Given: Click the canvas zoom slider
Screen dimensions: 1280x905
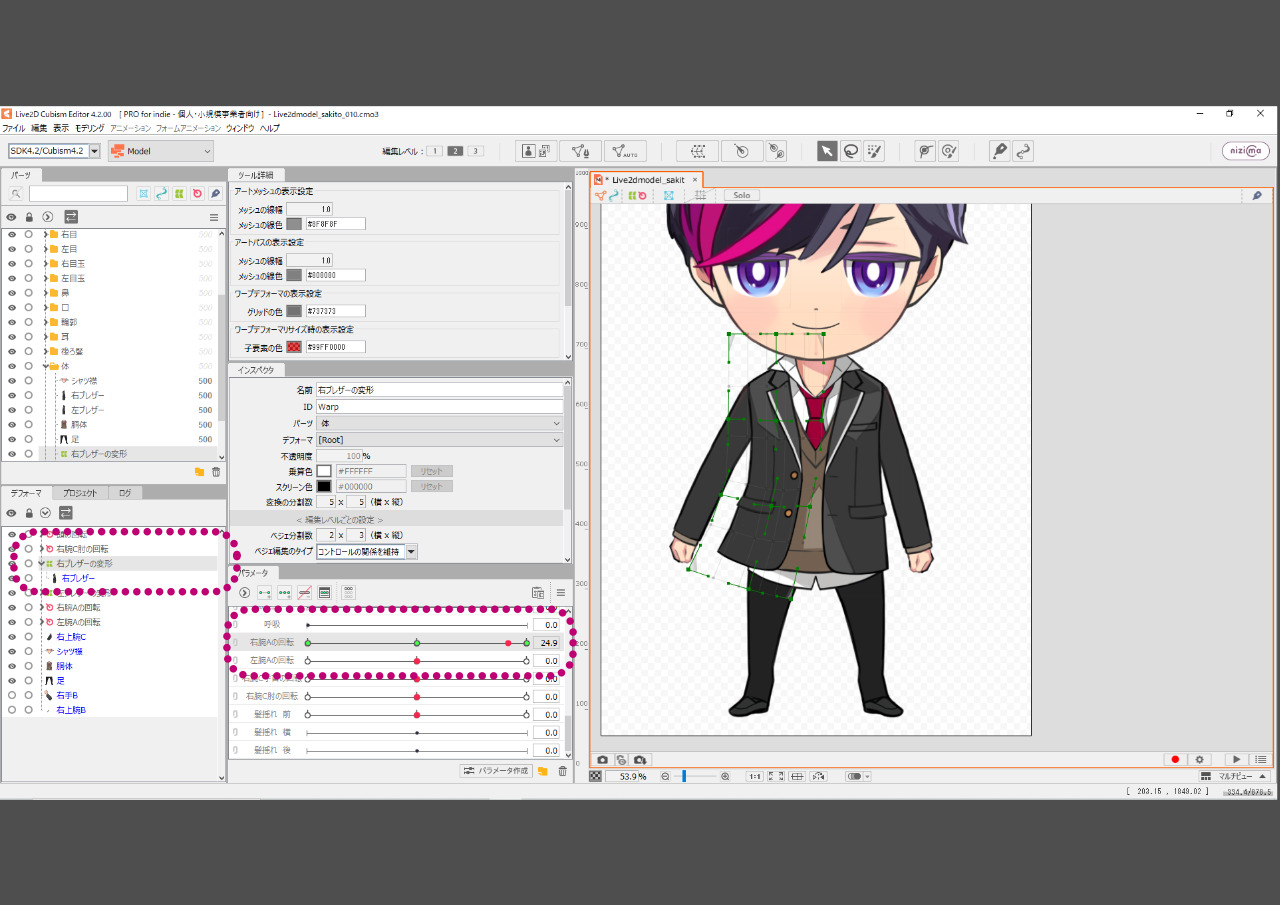Looking at the screenshot, I should [x=696, y=776].
